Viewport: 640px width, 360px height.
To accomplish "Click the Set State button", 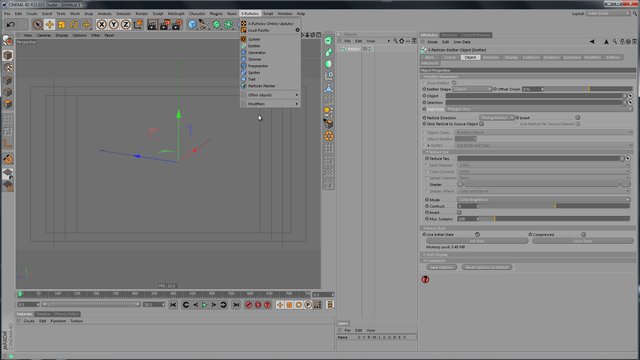I will pos(477,241).
